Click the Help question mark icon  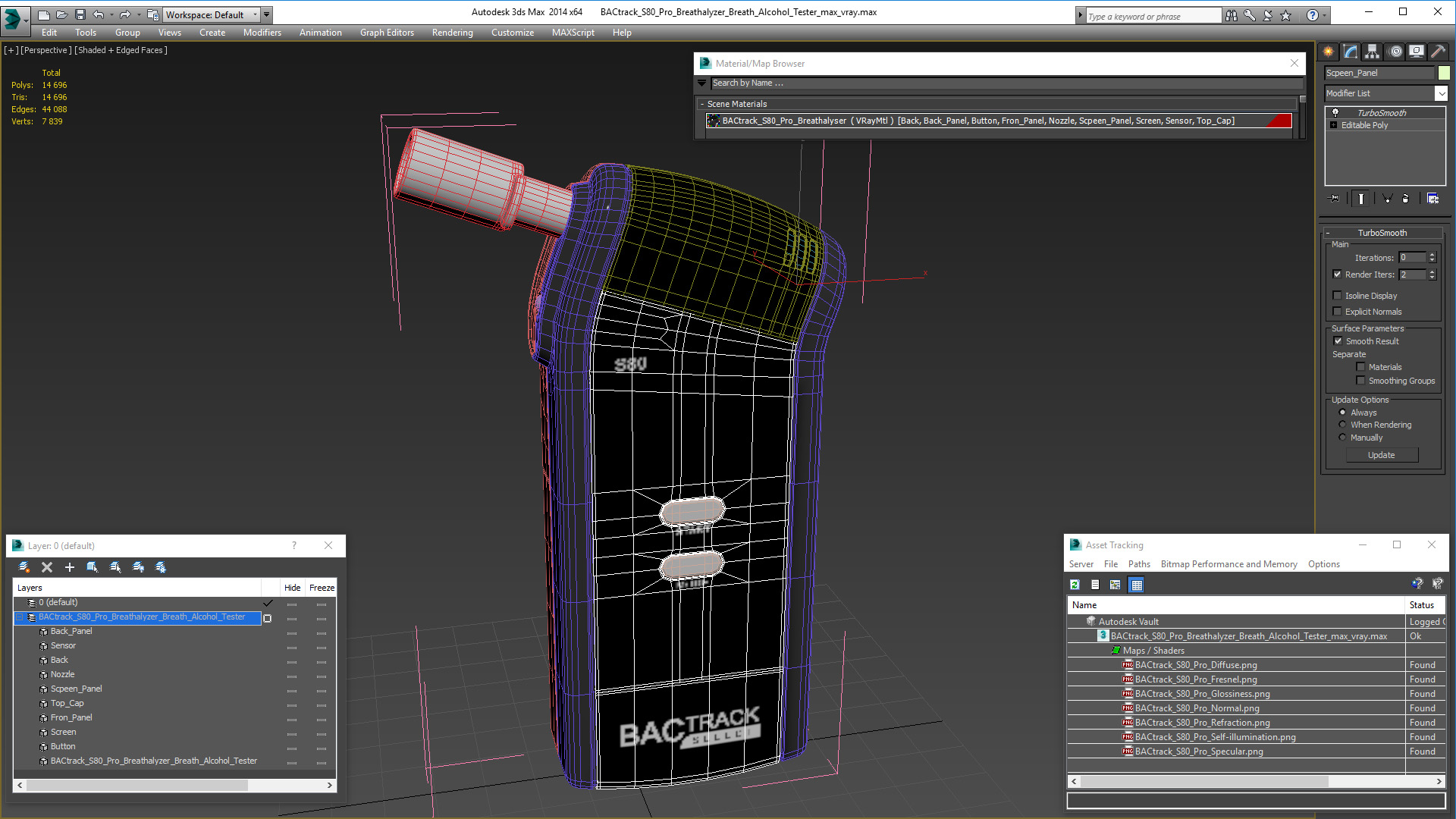tap(1312, 15)
